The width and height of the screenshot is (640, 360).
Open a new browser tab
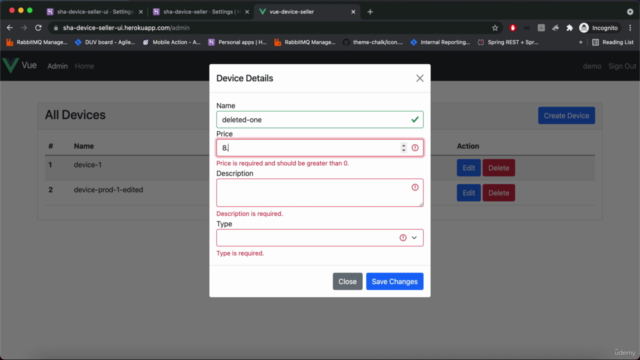tap(370, 12)
